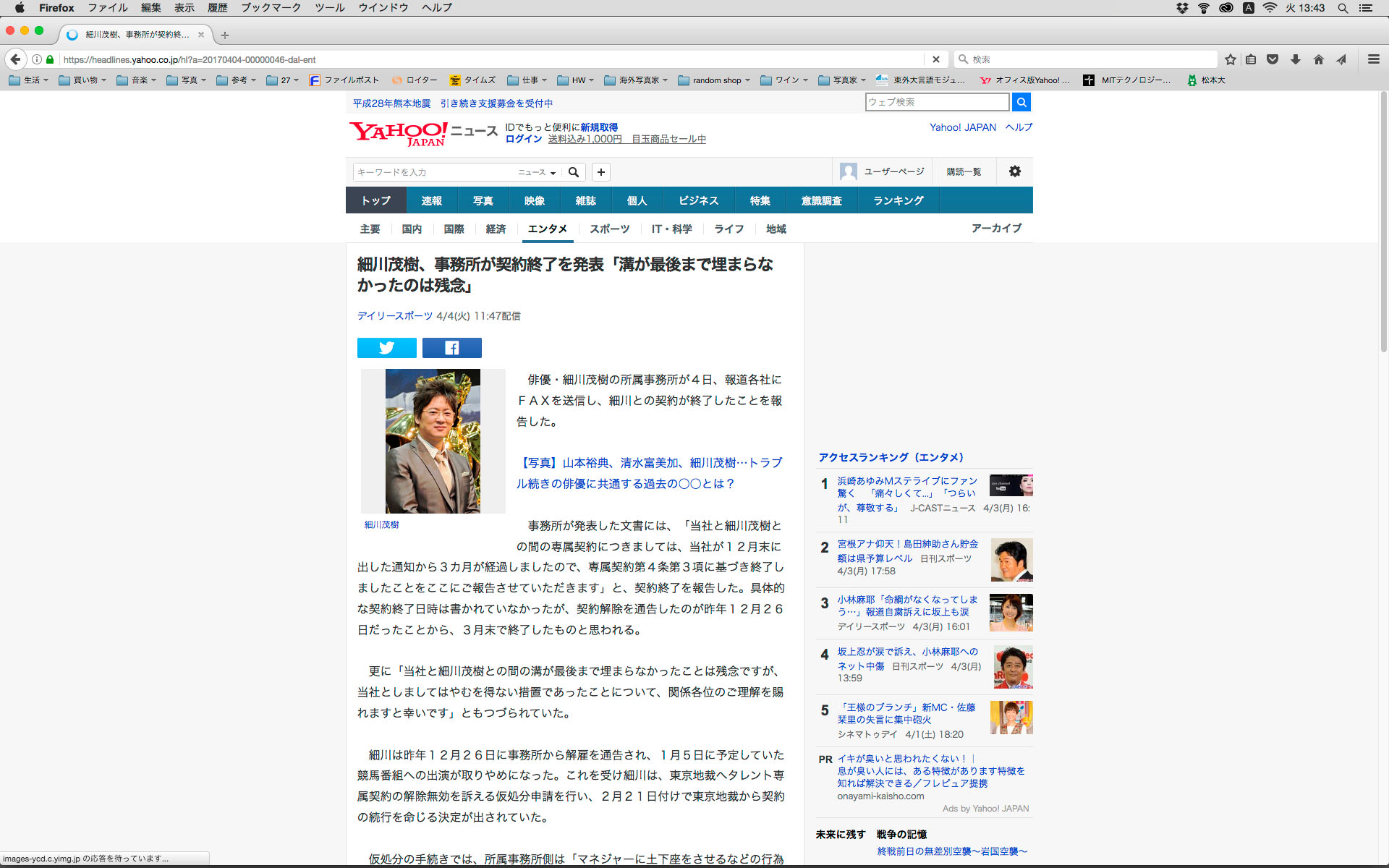1389x868 pixels.
Task: Click the Firefox bookmark star icon
Action: [1230, 59]
